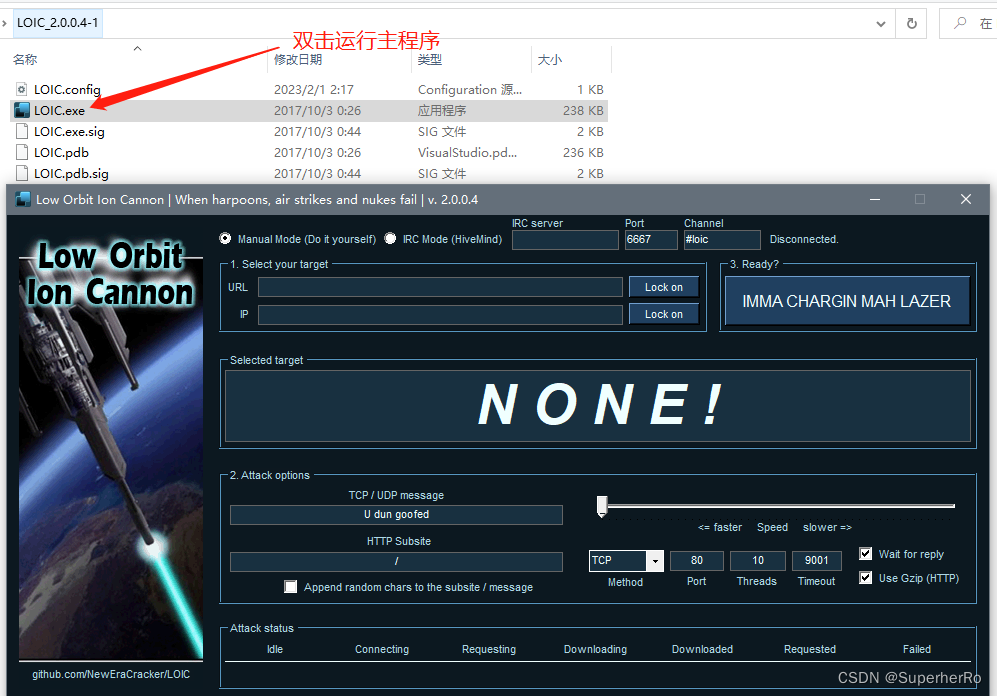Click the refresh icon in the address bar
Viewport: 997px width, 696px height.
click(x=911, y=22)
